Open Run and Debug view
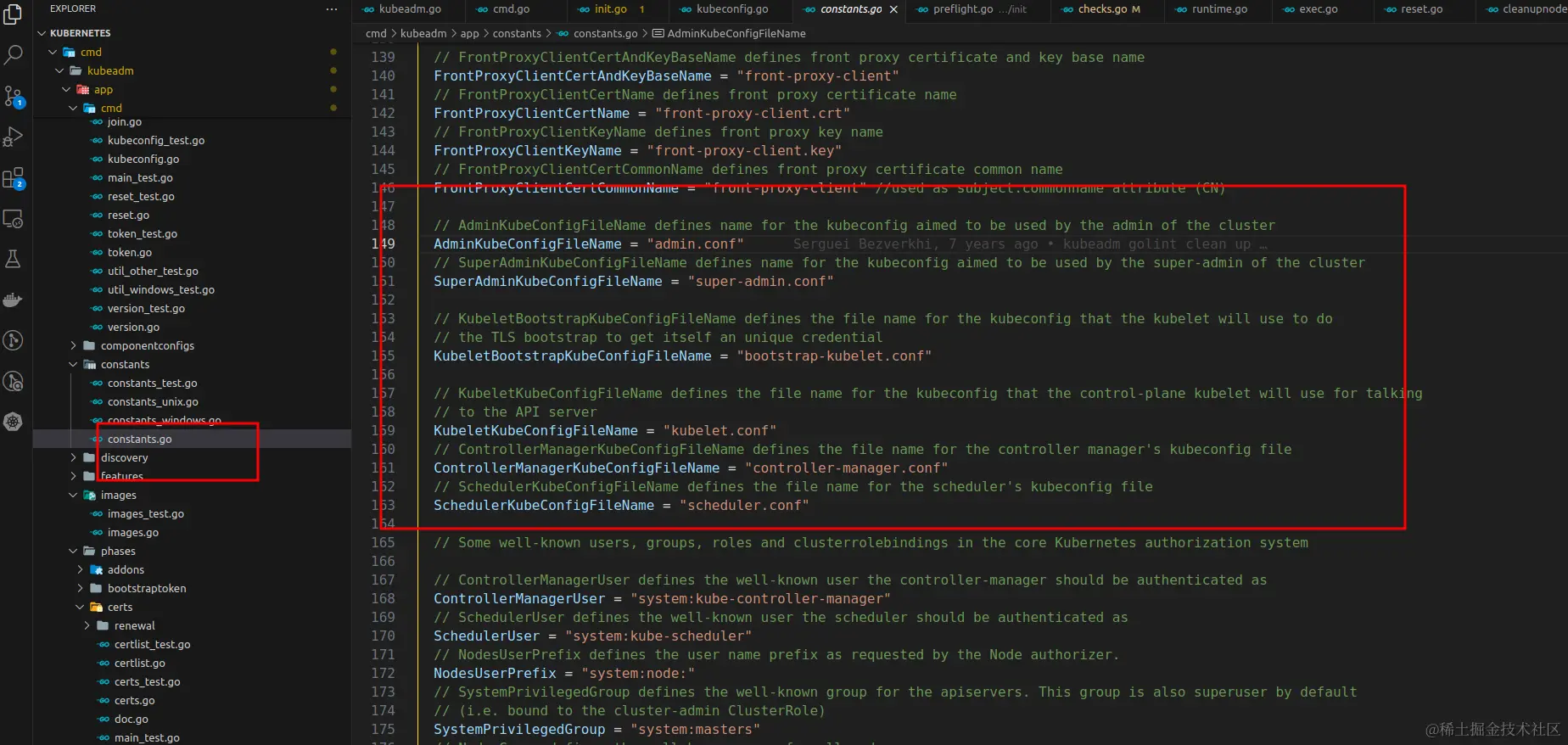The width and height of the screenshot is (1568, 745). point(14,137)
